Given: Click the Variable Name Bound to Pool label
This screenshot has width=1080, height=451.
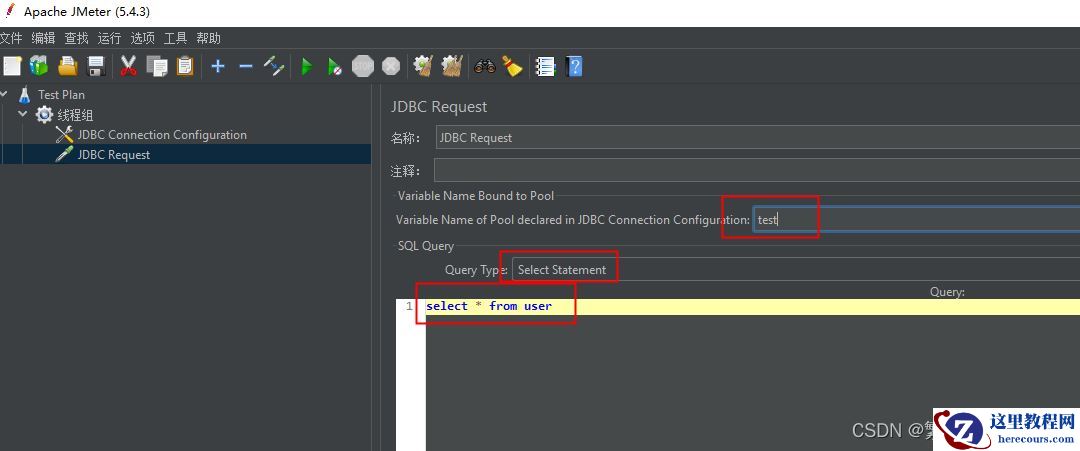Looking at the screenshot, I should [x=476, y=196].
